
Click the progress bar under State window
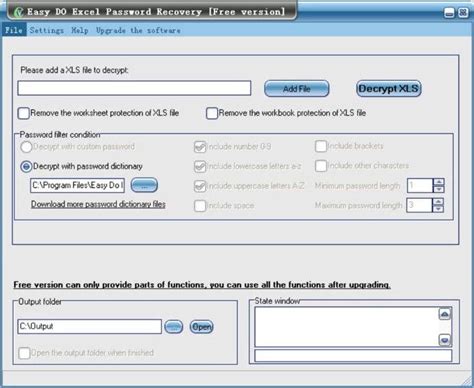click(353, 355)
